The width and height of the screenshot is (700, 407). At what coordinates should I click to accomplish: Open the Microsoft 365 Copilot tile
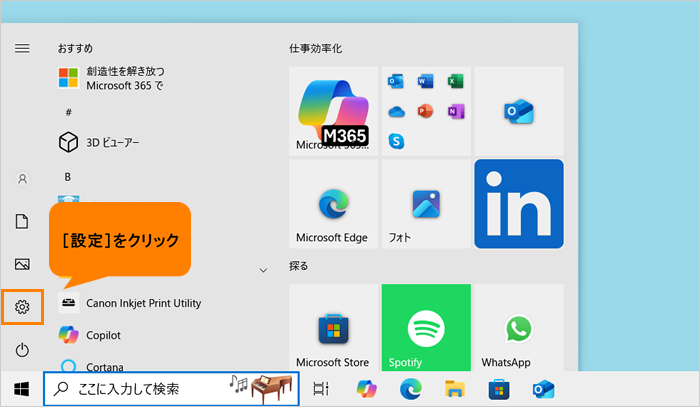[x=333, y=111]
